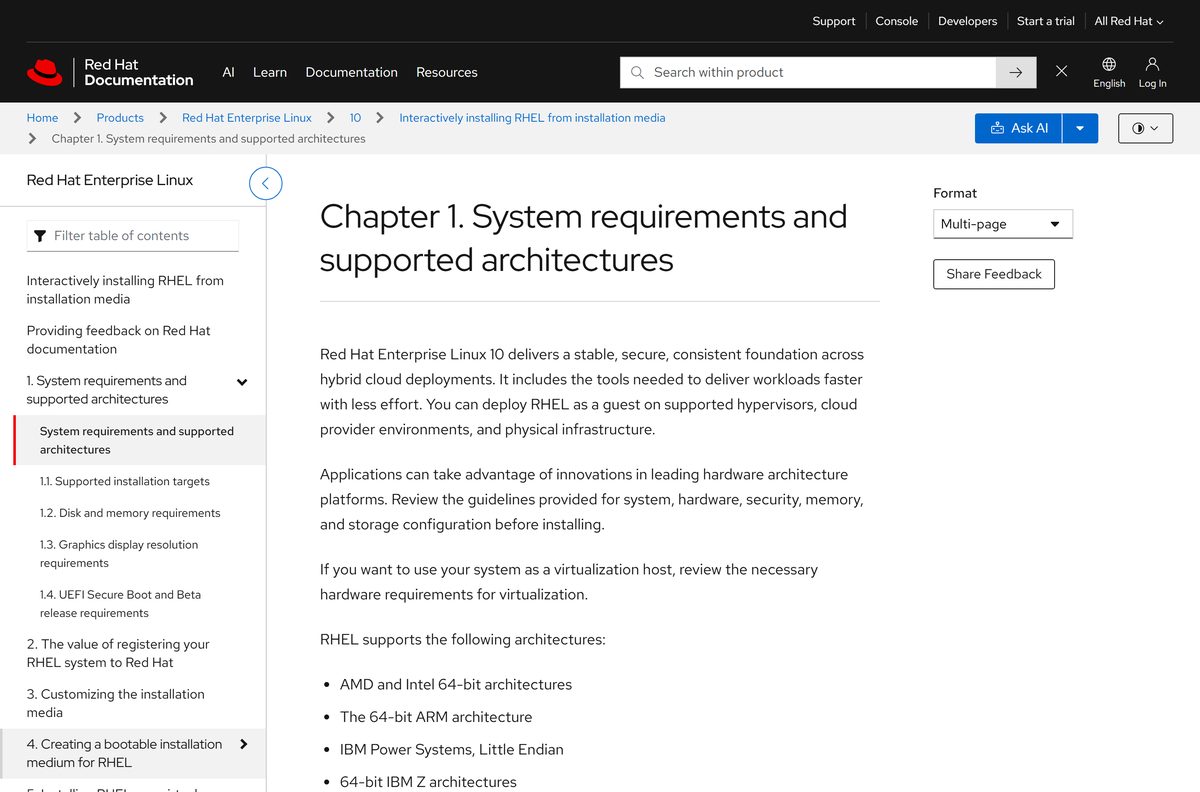Submit search with the arrow button

pyautogui.click(x=1016, y=72)
